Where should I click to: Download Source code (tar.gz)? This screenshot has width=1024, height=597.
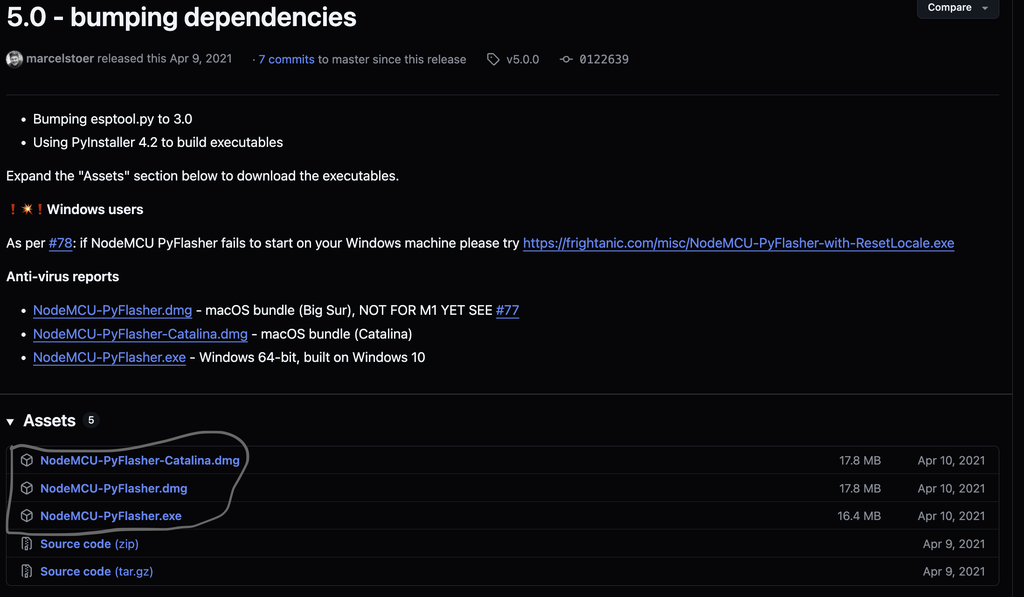click(96, 572)
